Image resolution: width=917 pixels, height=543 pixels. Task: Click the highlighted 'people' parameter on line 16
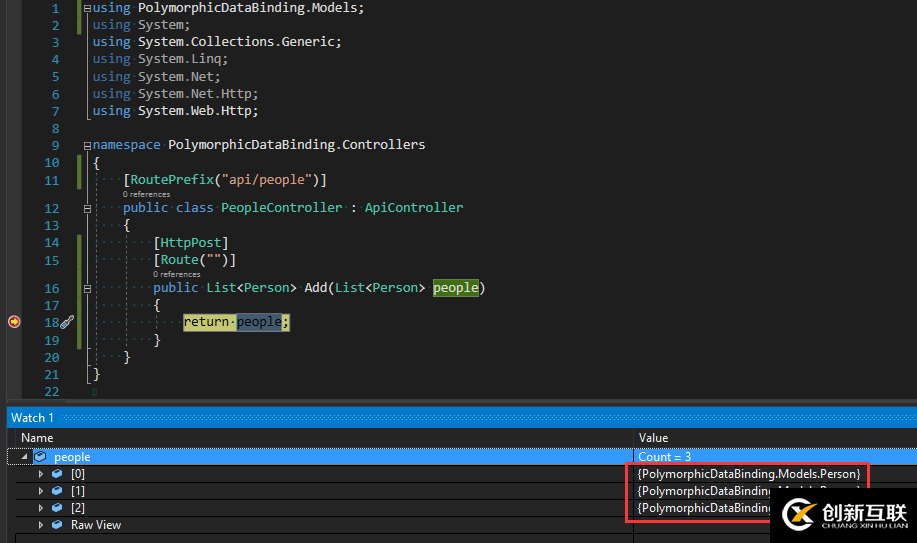tap(456, 288)
